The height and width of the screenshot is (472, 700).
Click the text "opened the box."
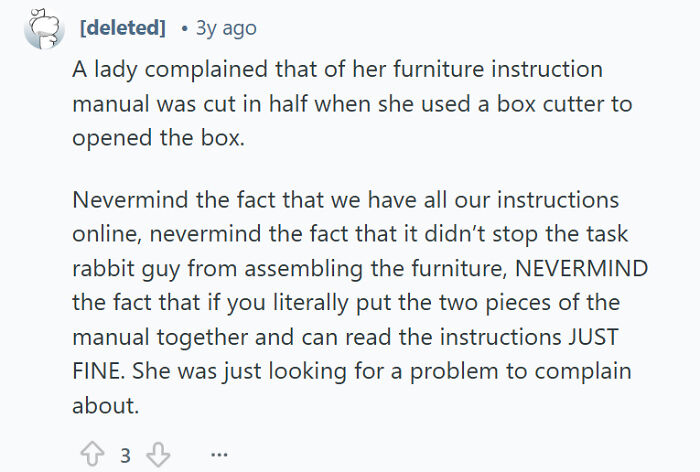(157, 138)
